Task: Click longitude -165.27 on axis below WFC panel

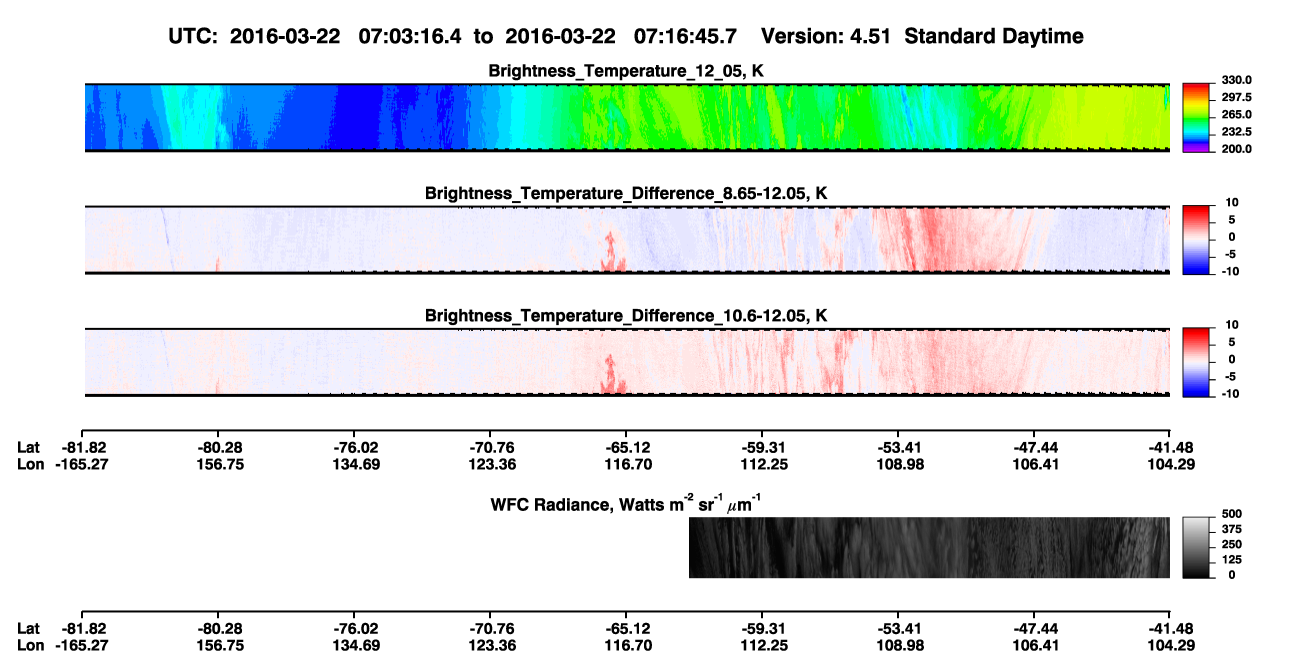Action: point(80,646)
